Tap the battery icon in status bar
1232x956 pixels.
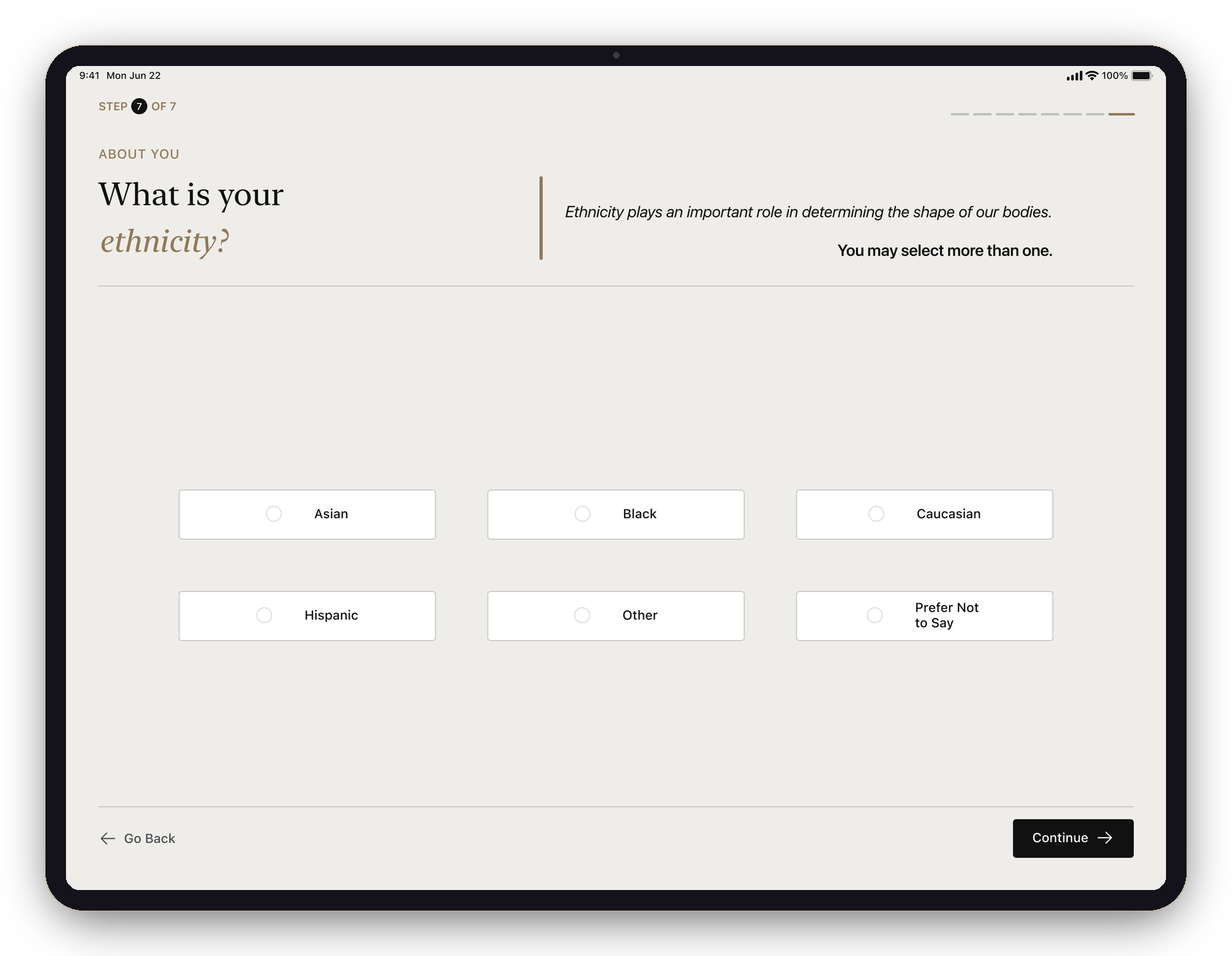click(x=1142, y=76)
